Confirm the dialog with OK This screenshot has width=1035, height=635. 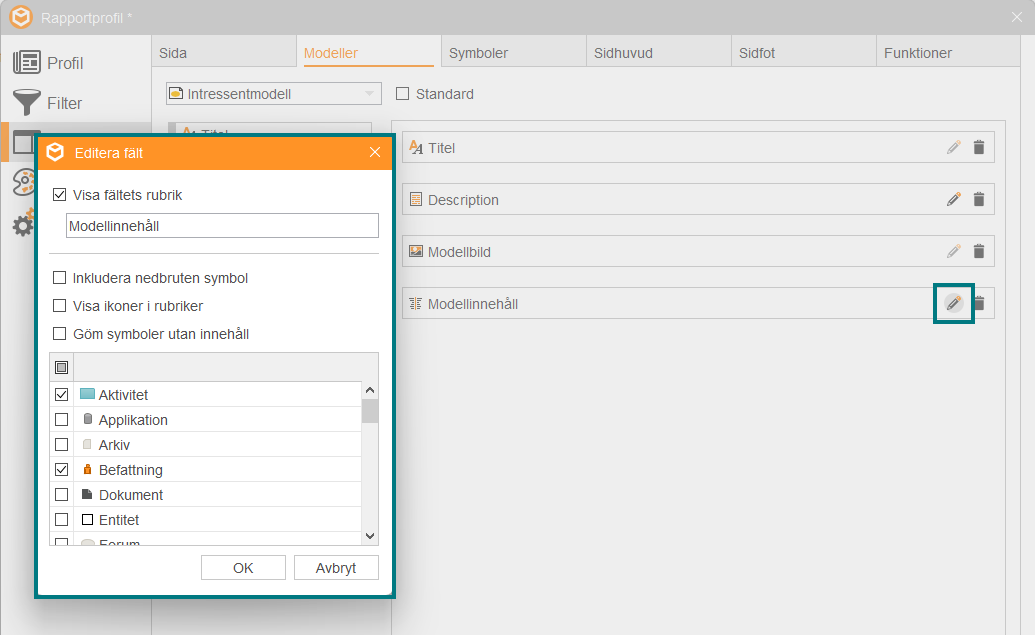click(x=243, y=568)
